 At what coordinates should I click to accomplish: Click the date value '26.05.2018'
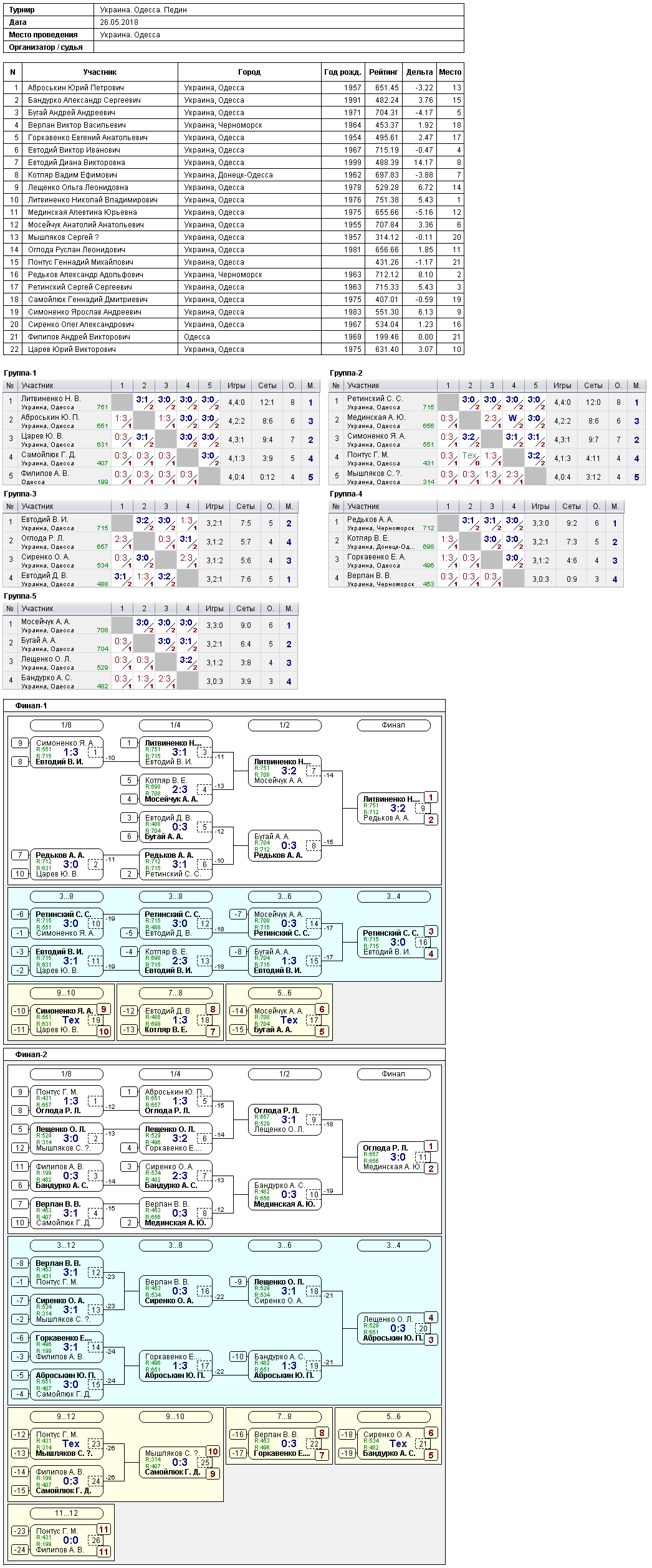tap(119, 22)
